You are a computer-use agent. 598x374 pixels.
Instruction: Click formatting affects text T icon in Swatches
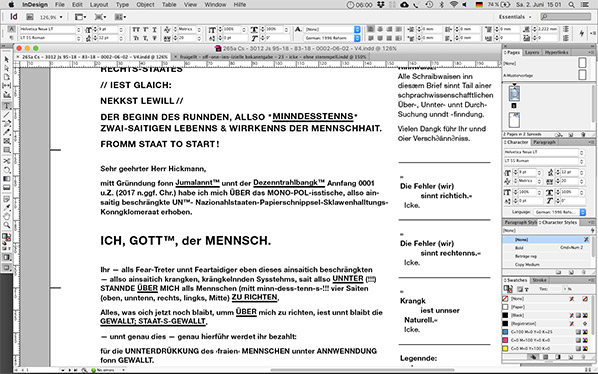(527, 289)
